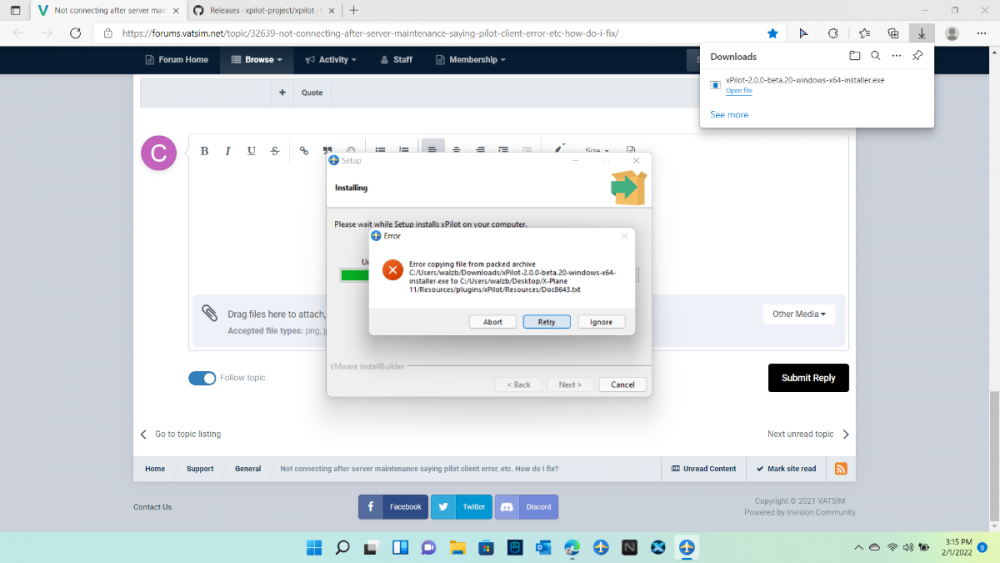
Task: Click the installer green progress bar
Action: point(355,275)
